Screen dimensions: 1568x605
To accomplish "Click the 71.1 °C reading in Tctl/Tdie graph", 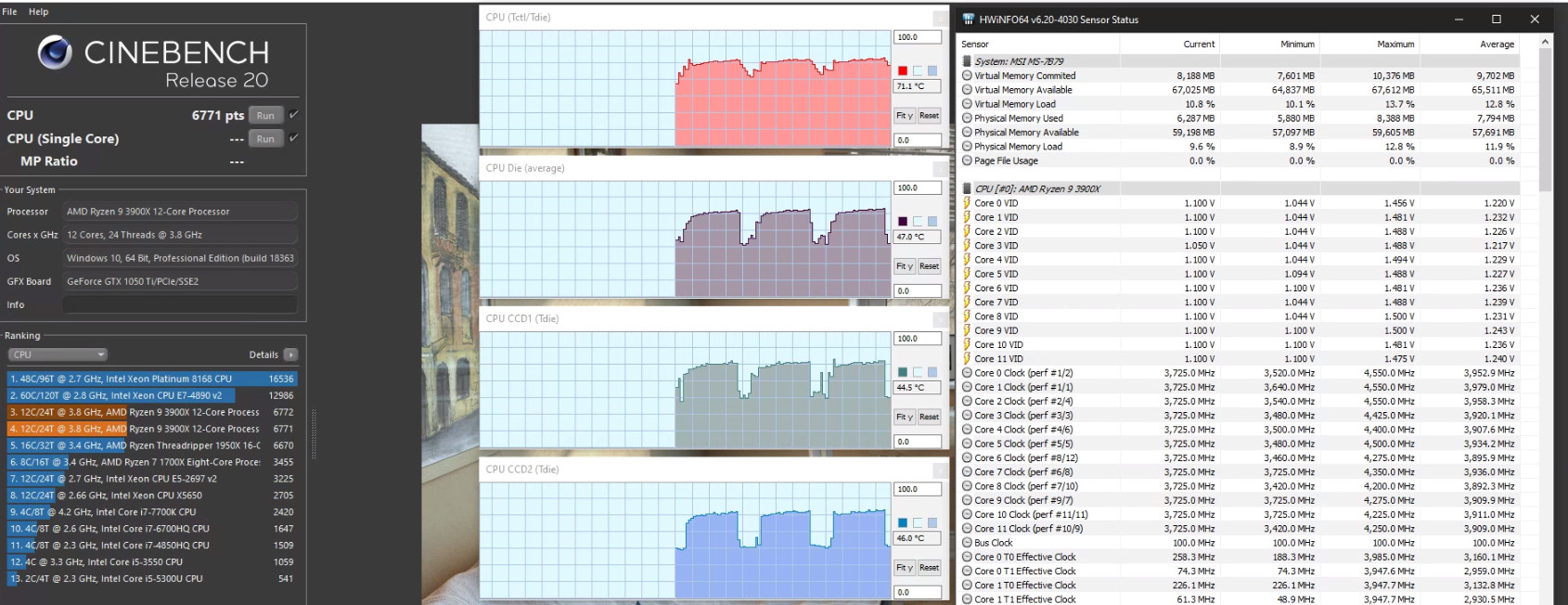I will (918, 86).
